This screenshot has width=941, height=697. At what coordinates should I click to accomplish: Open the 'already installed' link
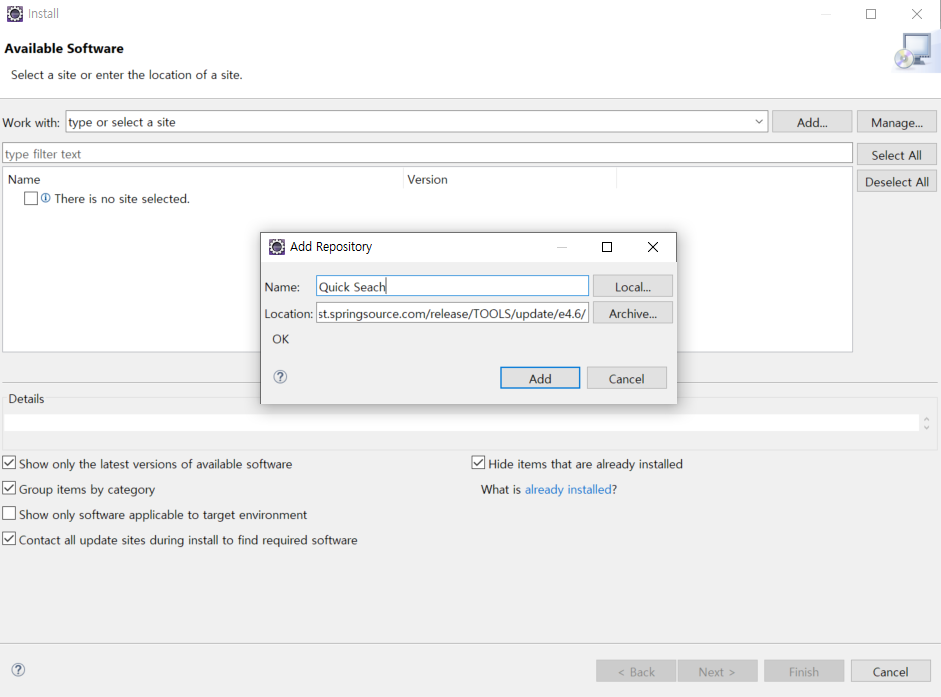coord(568,489)
